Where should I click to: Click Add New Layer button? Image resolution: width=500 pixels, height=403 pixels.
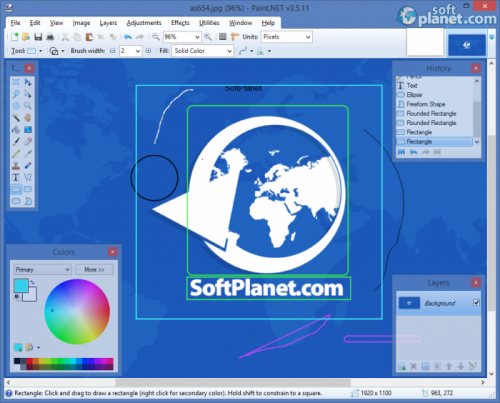402,366
